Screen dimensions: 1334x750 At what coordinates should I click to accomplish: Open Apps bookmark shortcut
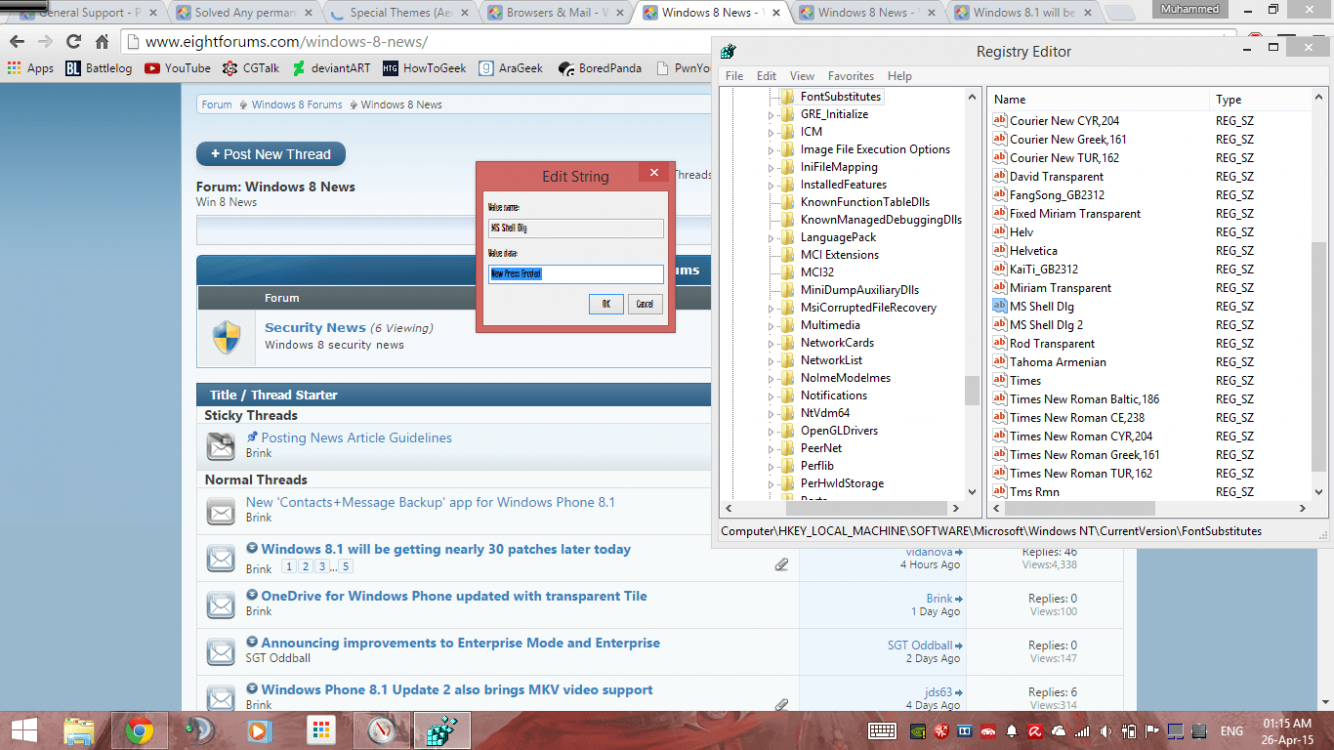pyautogui.click(x=30, y=68)
